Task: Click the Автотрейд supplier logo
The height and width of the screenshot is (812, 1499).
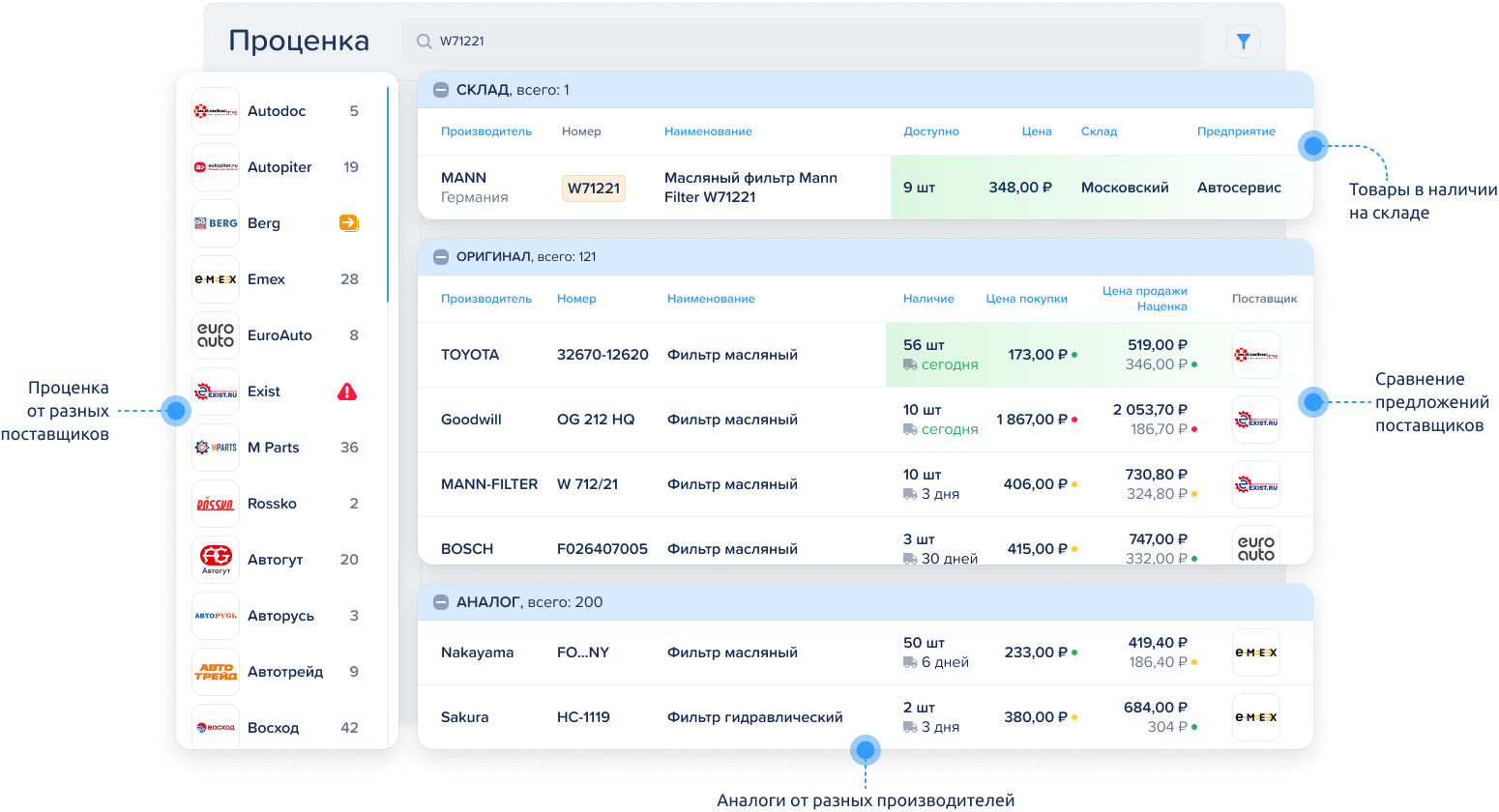Action: coord(215,672)
